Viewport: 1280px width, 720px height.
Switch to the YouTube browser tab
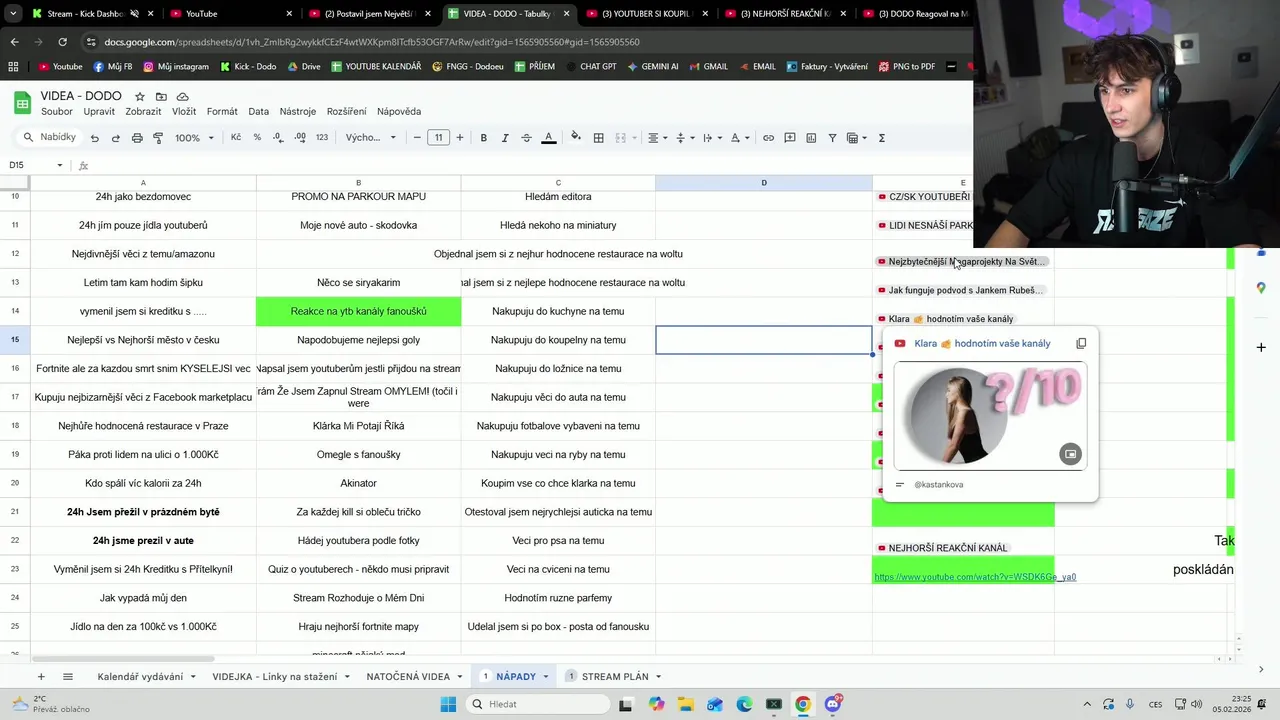pyautogui.click(x=230, y=14)
